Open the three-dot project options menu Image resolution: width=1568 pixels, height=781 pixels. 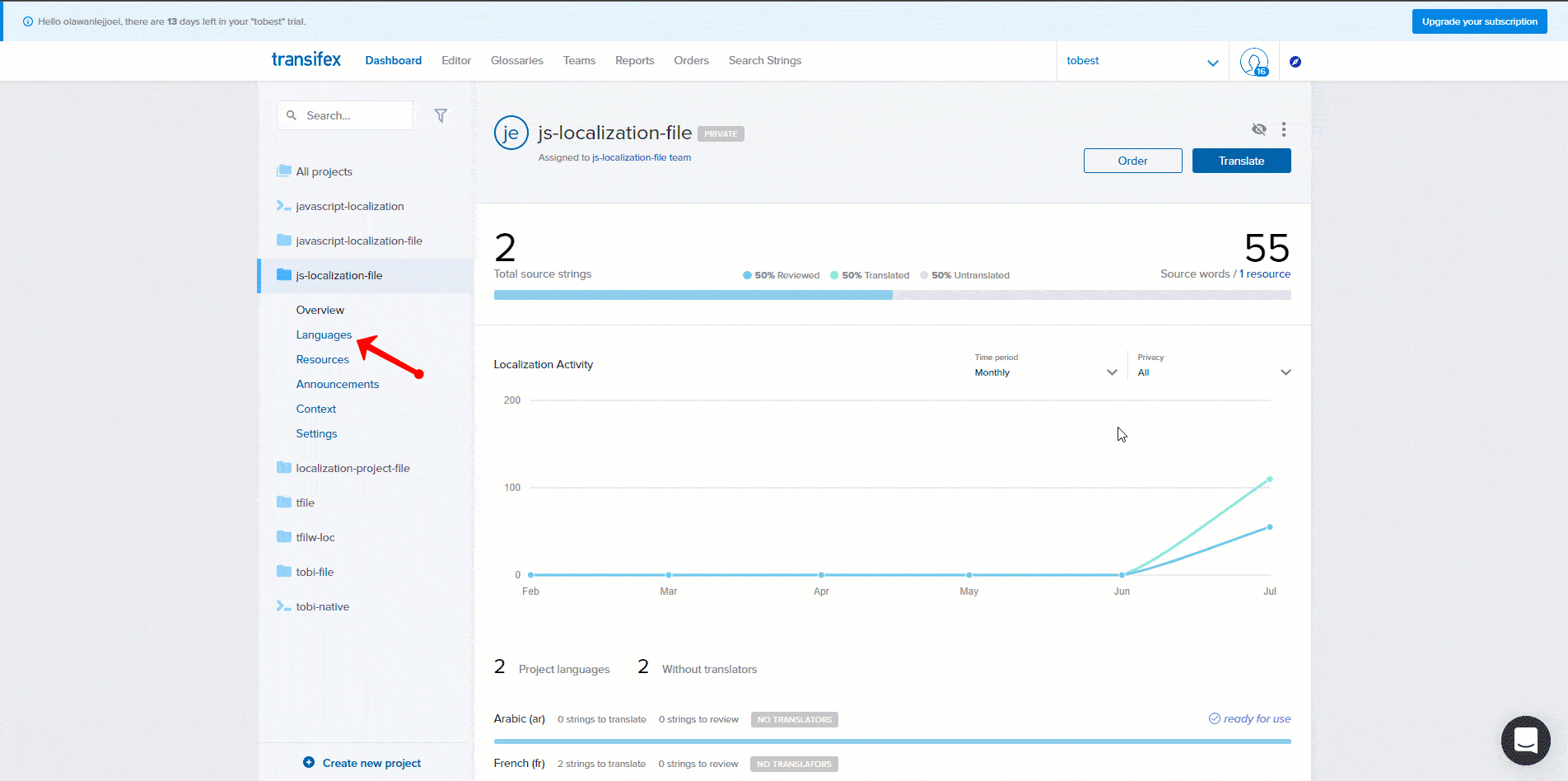coord(1283,129)
